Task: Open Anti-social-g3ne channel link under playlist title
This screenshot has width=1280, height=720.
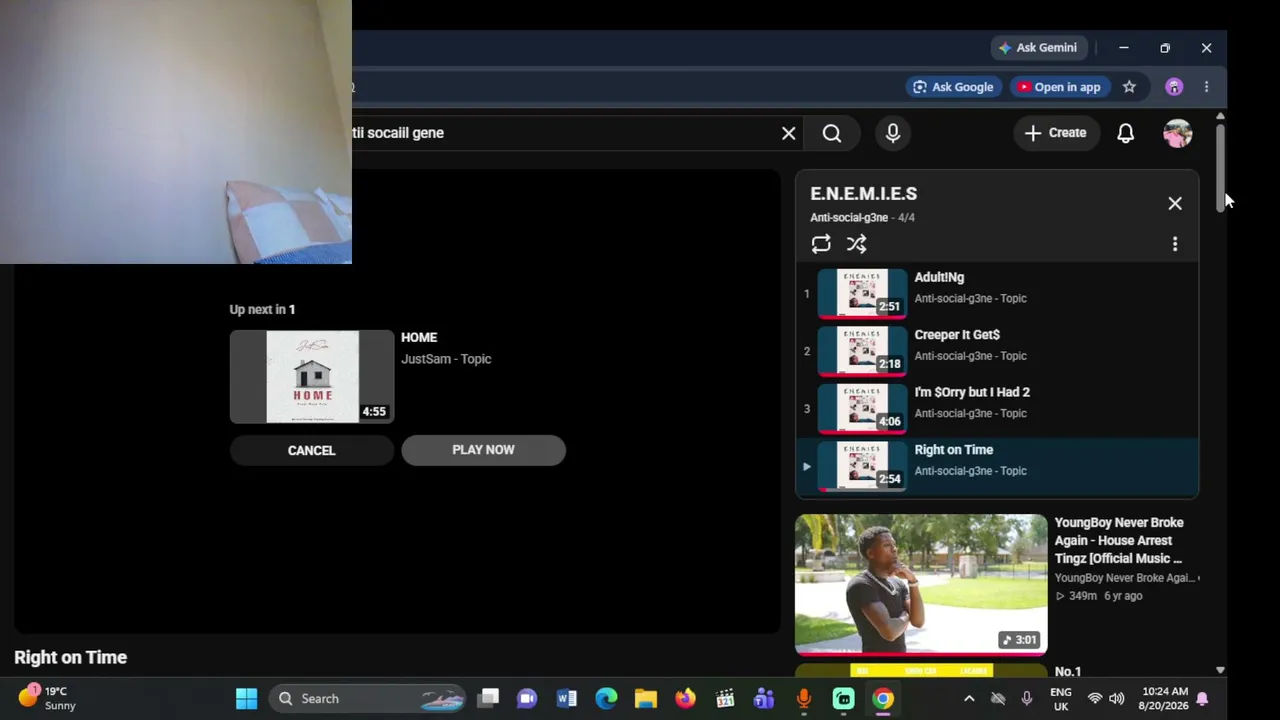Action: pyautogui.click(x=849, y=218)
